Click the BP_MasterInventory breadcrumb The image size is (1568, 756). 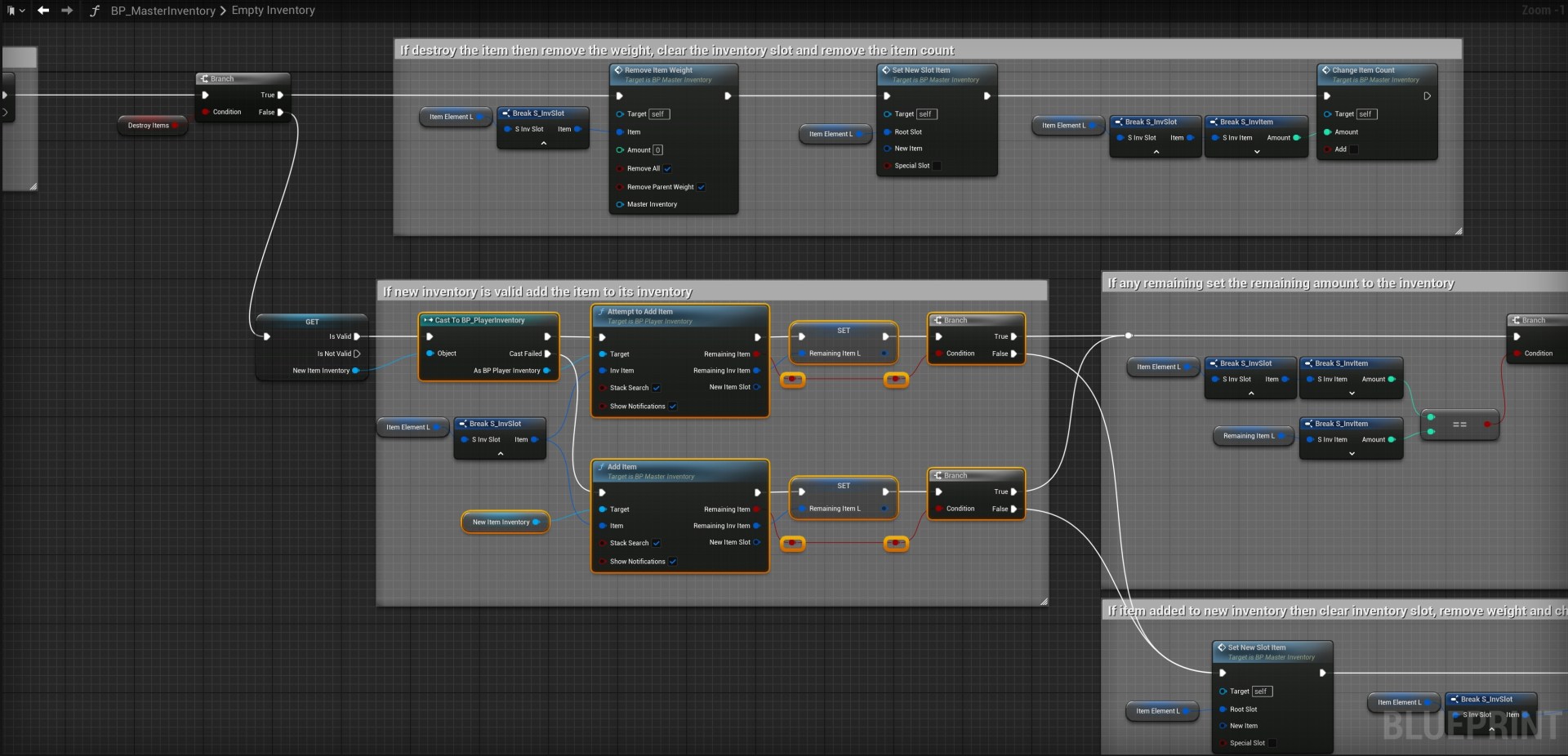click(163, 11)
